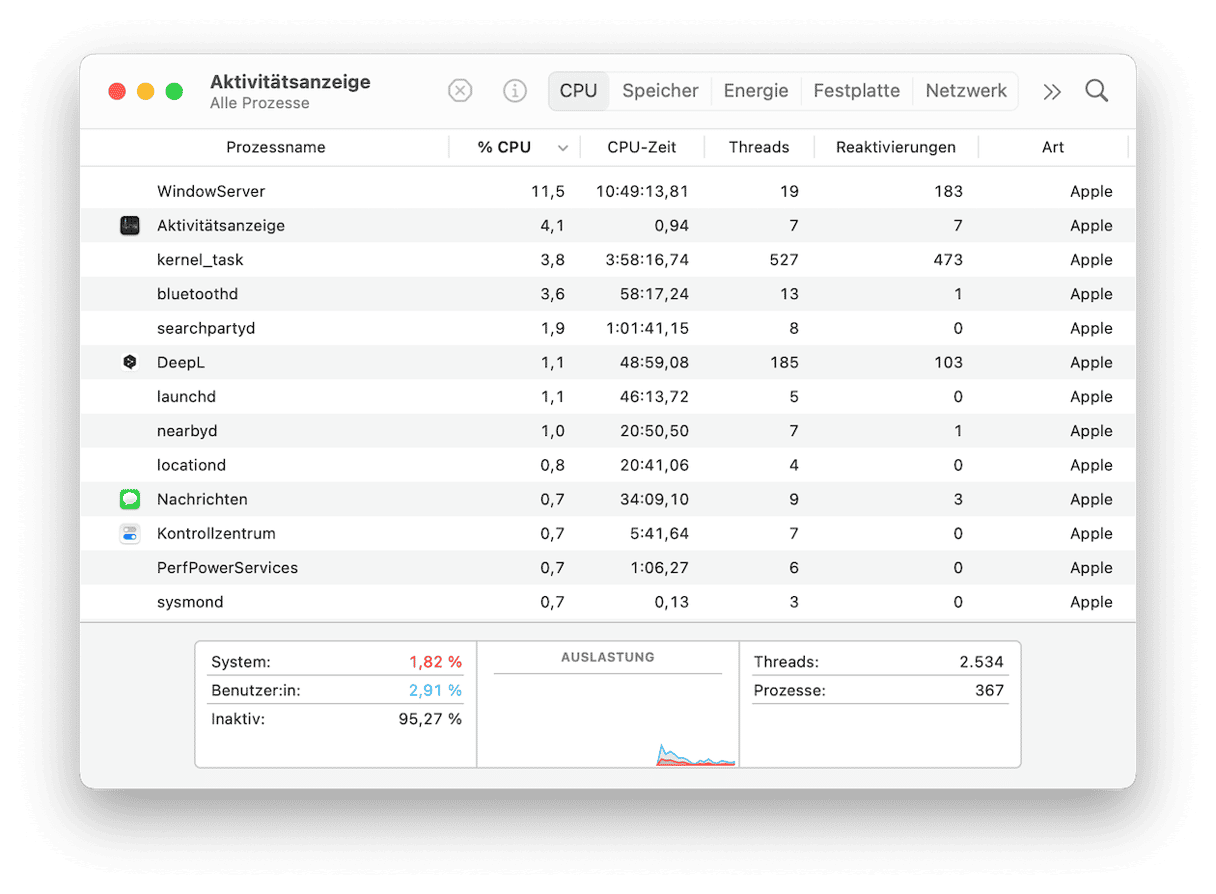Viewport: 1216px width, 894px height.
Task: Select the DeepL process name
Action: pyautogui.click(x=181, y=363)
